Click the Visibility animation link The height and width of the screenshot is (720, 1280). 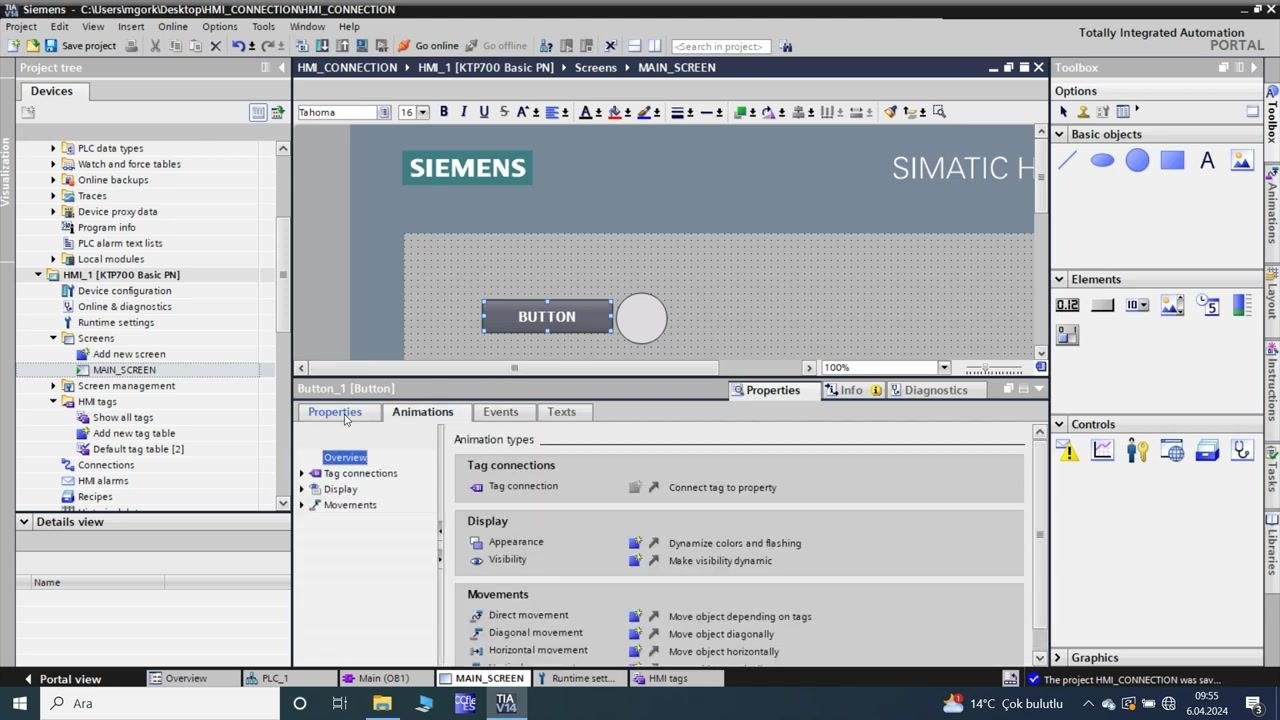tap(507, 560)
